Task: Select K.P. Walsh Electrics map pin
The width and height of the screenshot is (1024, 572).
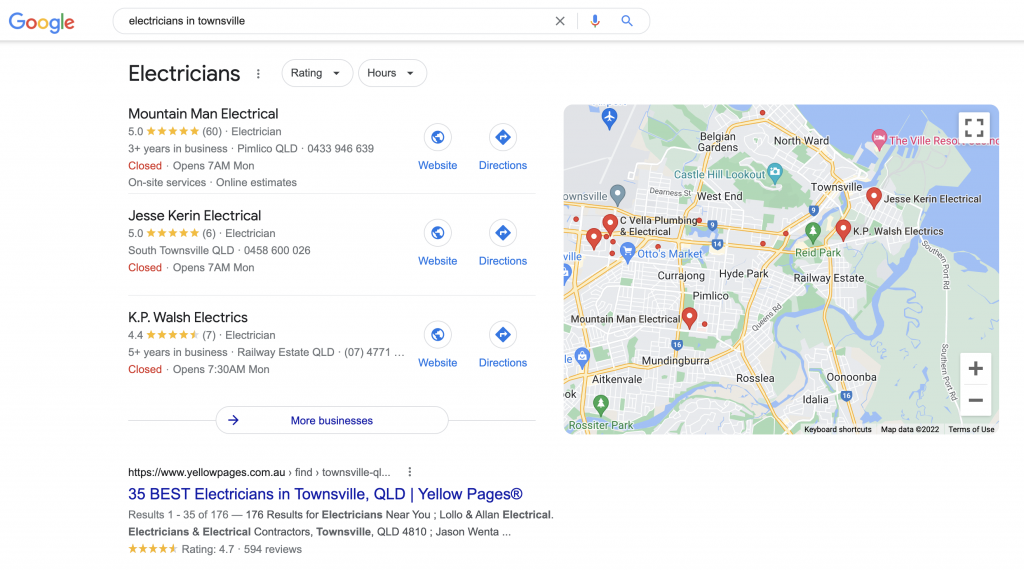Action: pyautogui.click(x=843, y=229)
